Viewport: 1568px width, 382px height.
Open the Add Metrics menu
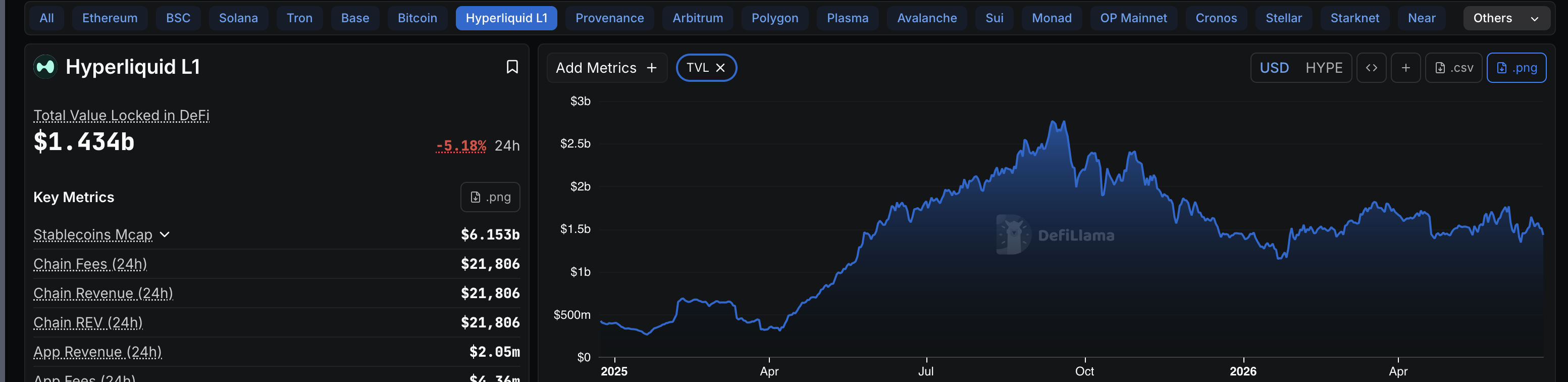pos(607,68)
